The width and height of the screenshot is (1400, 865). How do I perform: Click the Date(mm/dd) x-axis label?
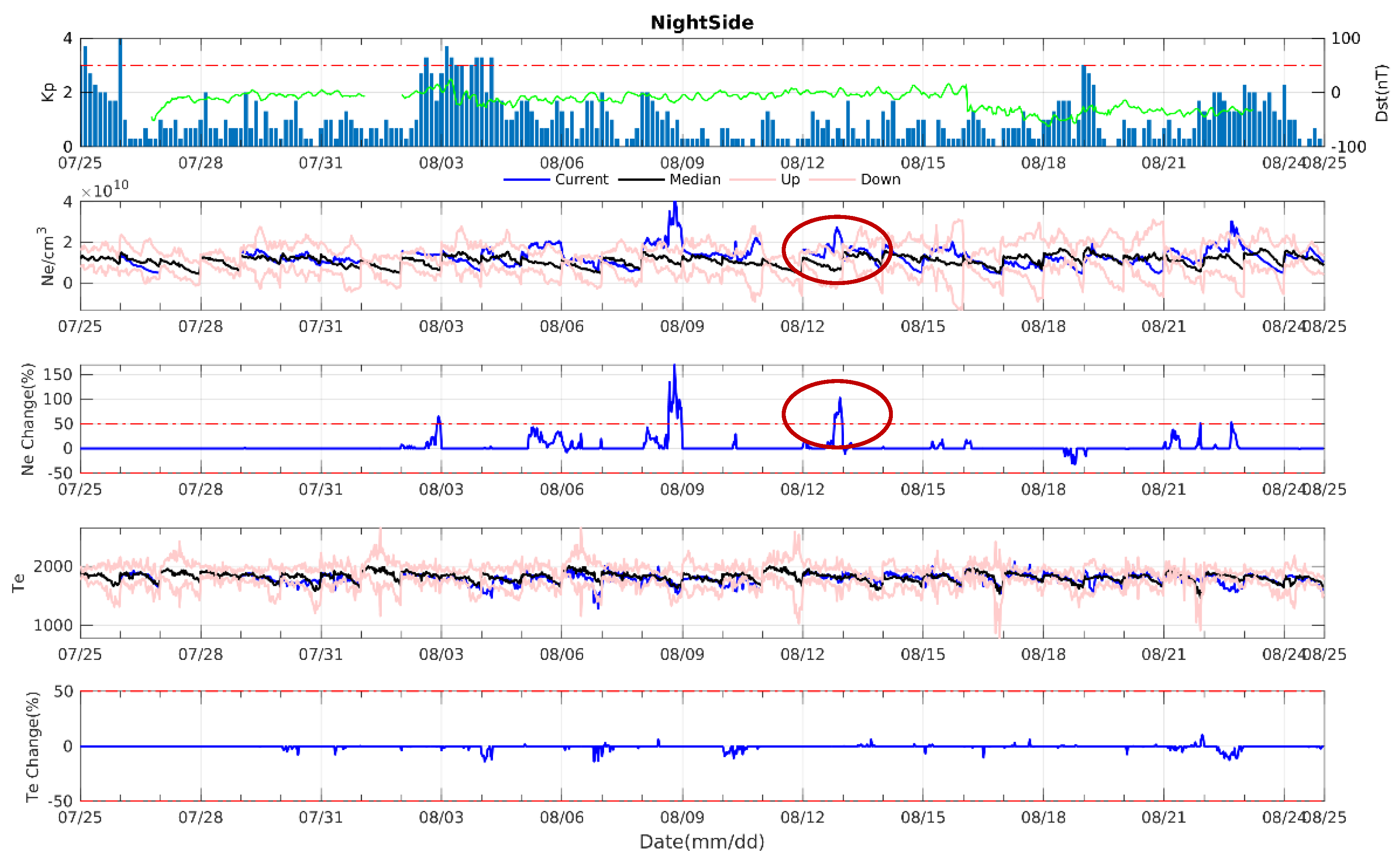click(702, 841)
